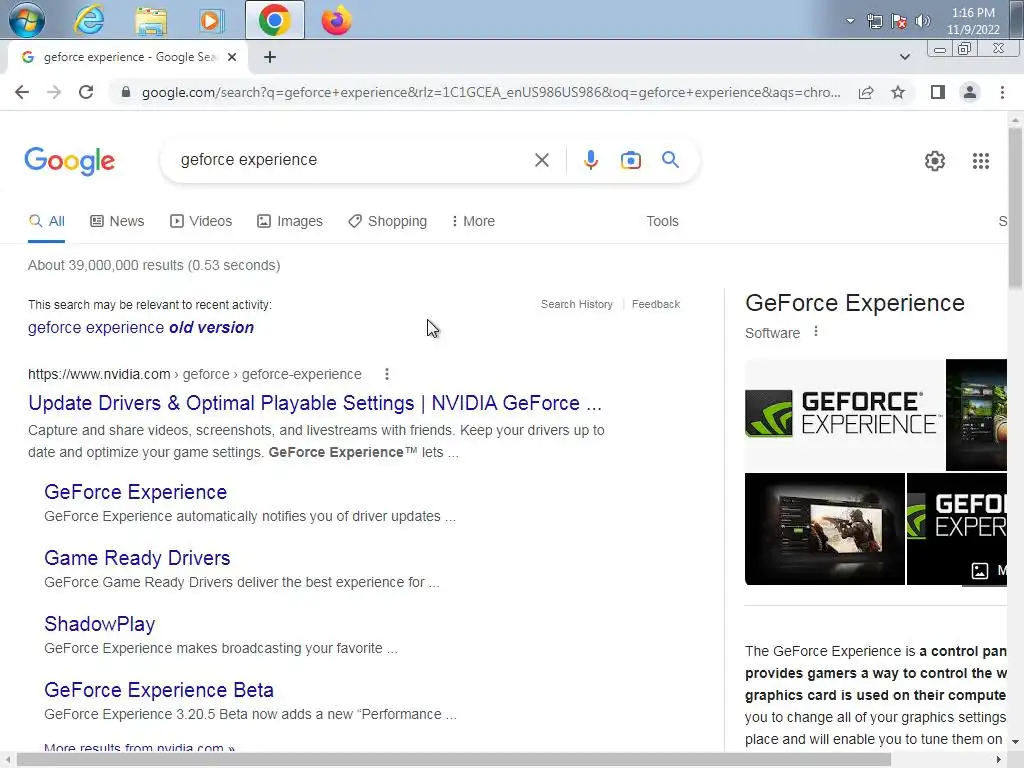1024x768 pixels.
Task: Open more options for Software label
Action: 816,332
